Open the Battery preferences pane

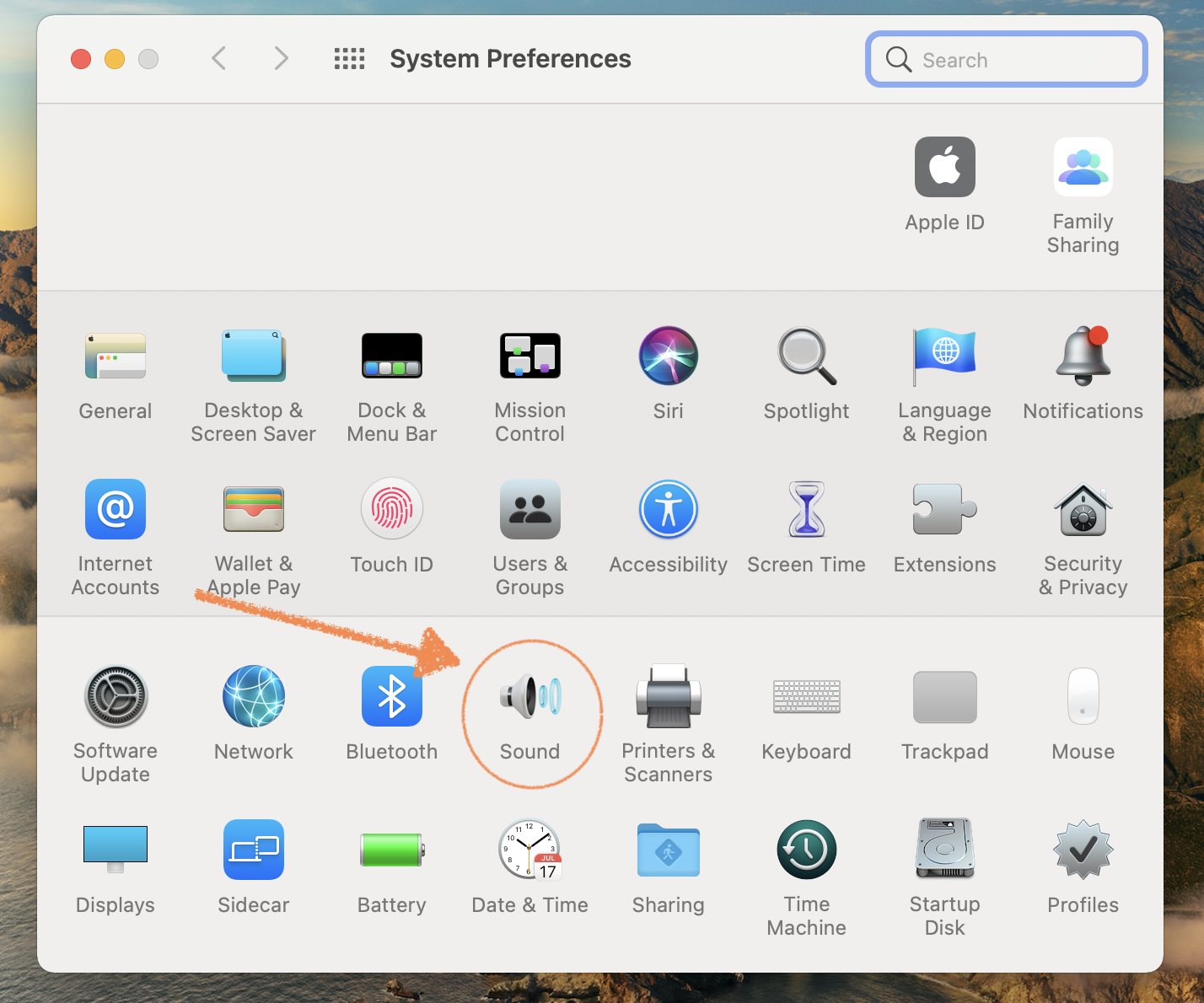click(x=392, y=851)
